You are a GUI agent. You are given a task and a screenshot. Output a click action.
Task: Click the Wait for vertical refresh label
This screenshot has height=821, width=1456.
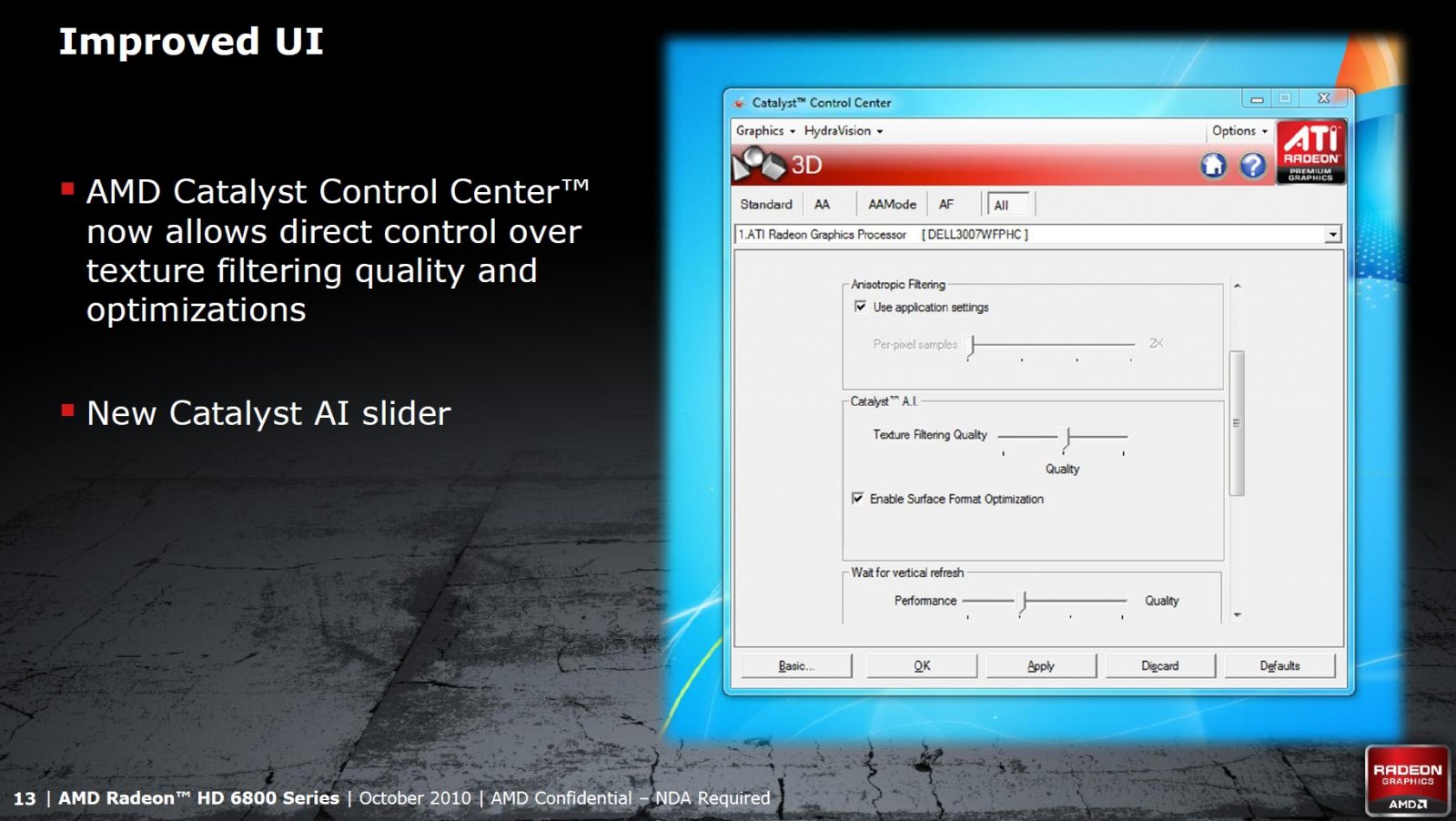click(x=907, y=573)
